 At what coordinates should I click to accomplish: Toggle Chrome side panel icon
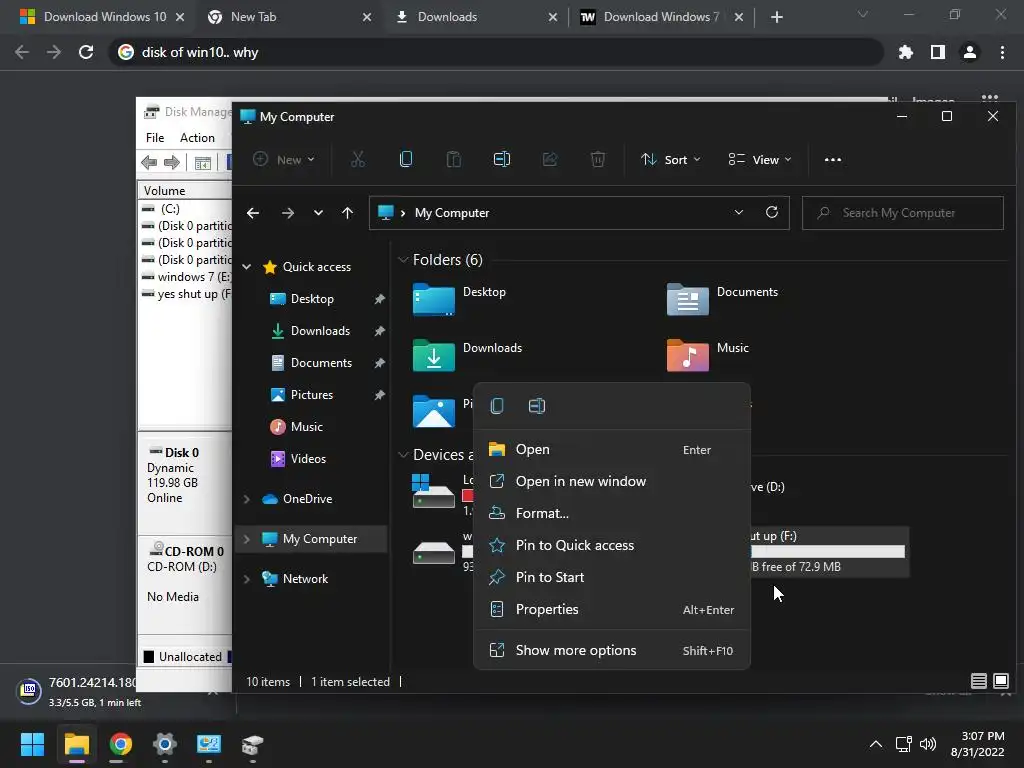click(938, 52)
